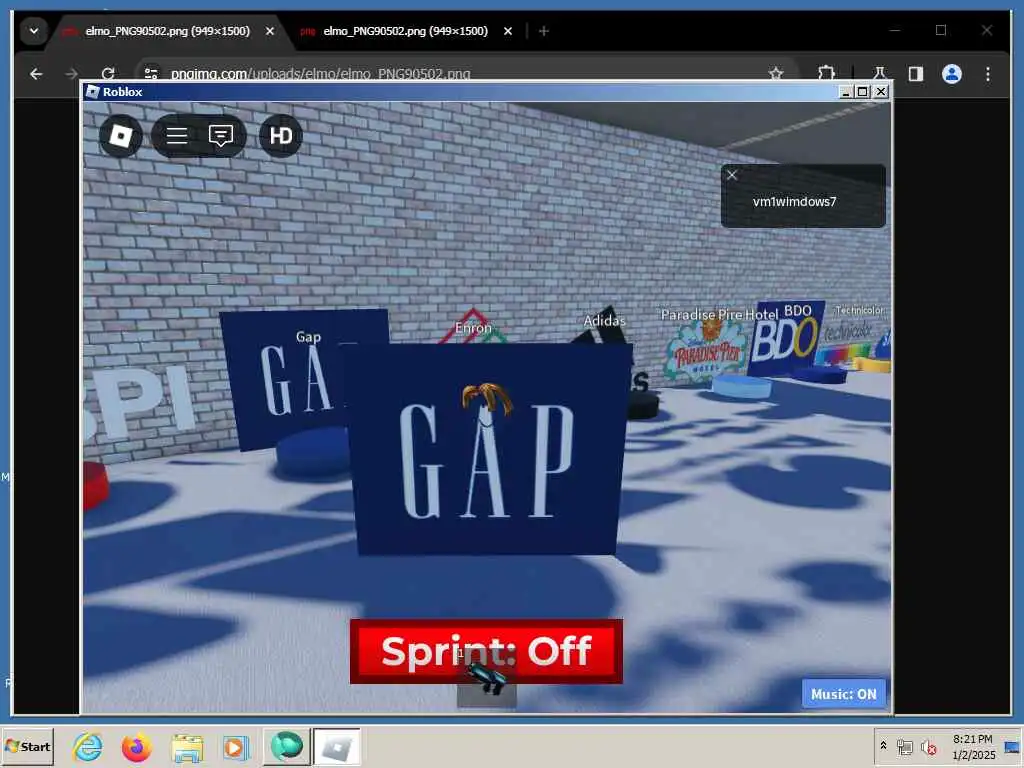Dismiss the vm1wimdows7 notification panel
Viewport: 1024px width, 768px height.
click(x=732, y=175)
